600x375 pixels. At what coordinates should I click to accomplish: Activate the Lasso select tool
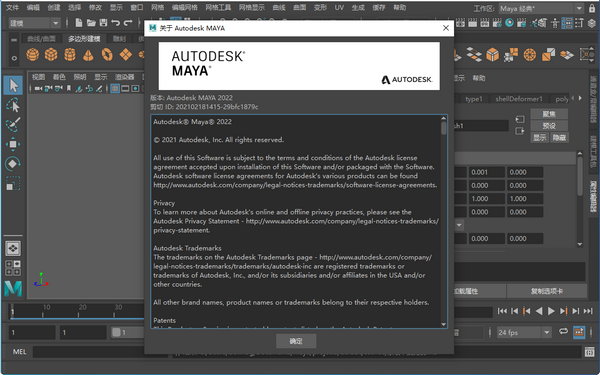click(x=13, y=105)
